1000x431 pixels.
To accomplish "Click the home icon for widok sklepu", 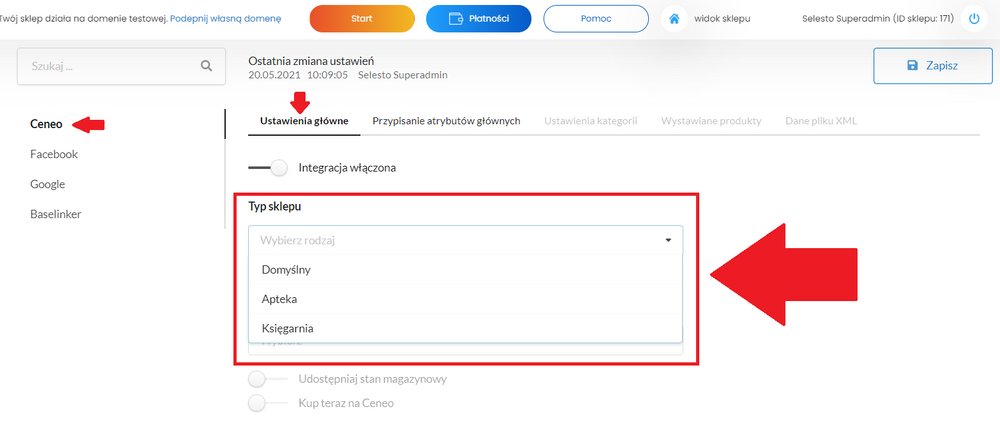I will click(673, 19).
